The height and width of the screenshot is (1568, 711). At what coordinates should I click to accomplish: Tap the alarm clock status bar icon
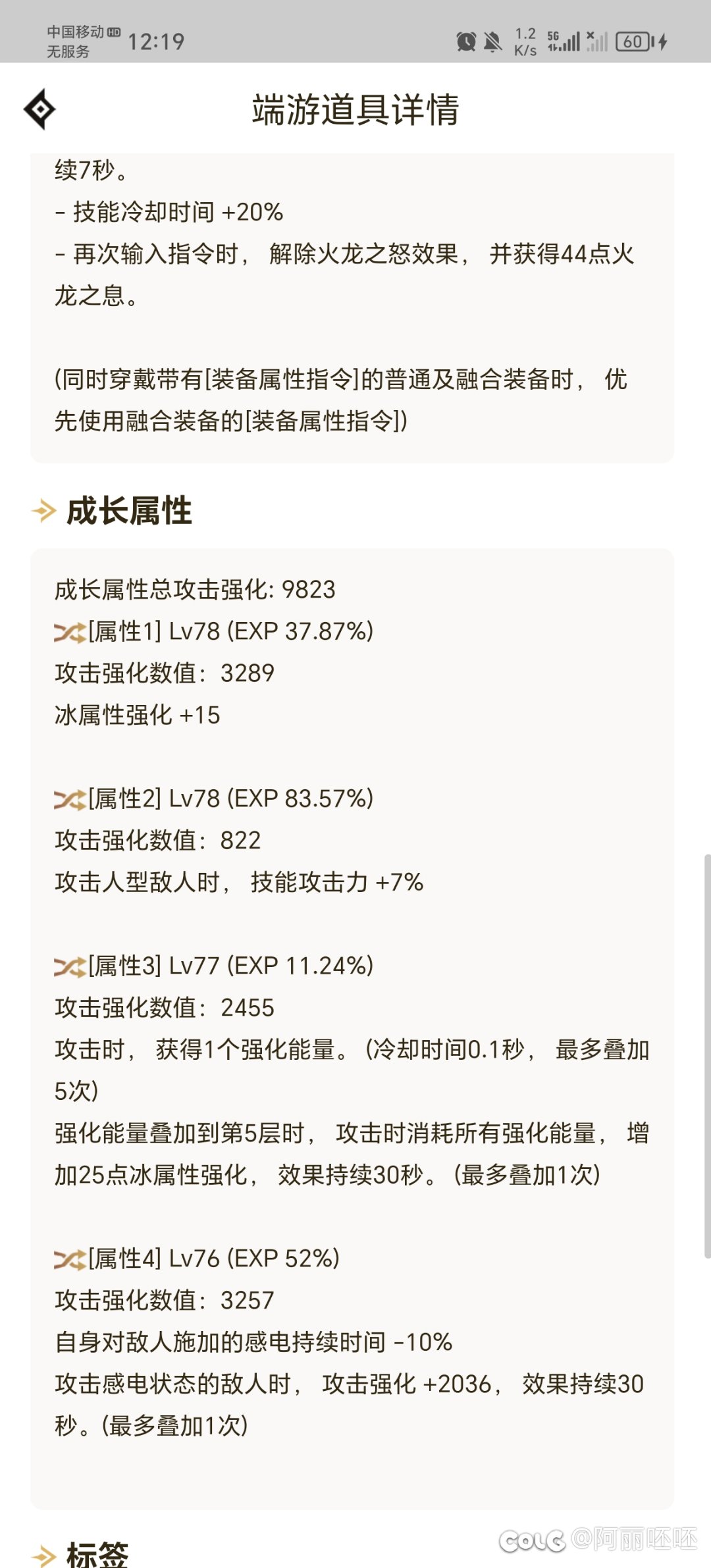tap(466, 42)
